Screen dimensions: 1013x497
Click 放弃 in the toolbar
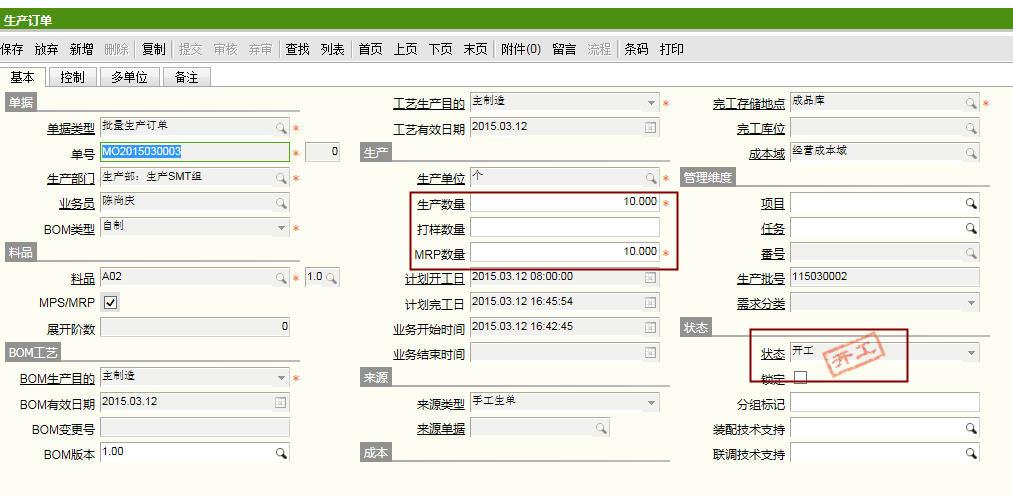pyautogui.click(x=47, y=49)
